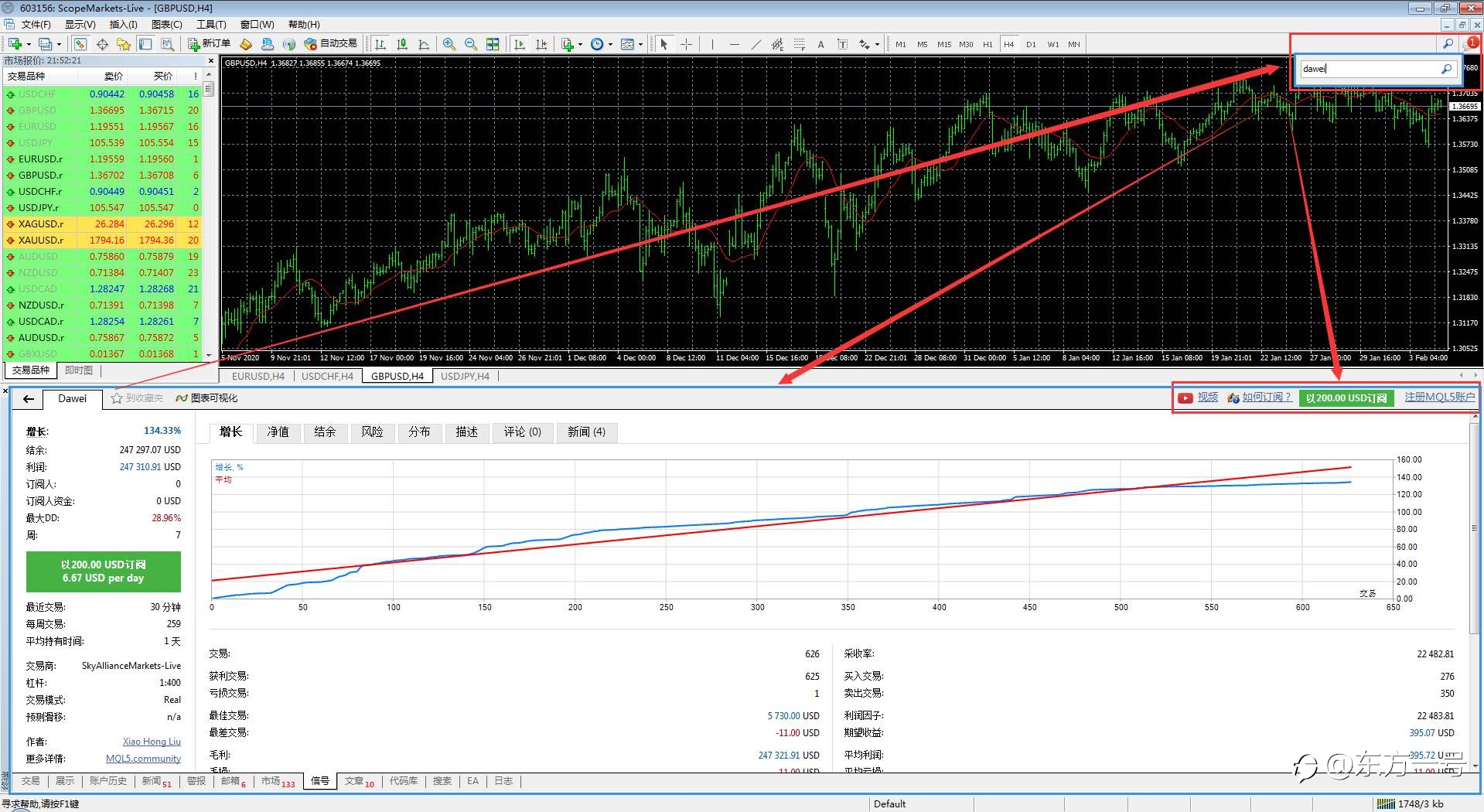1484x812 pixels.
Task: Switch chart to line chart mode
Action: (x=424, y=44)
